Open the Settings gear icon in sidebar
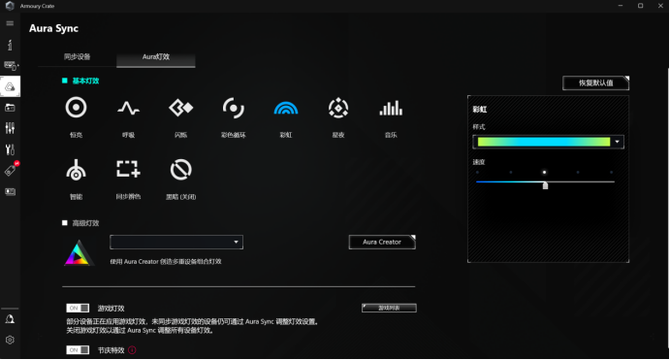670x360 pixels. (10, 340)
